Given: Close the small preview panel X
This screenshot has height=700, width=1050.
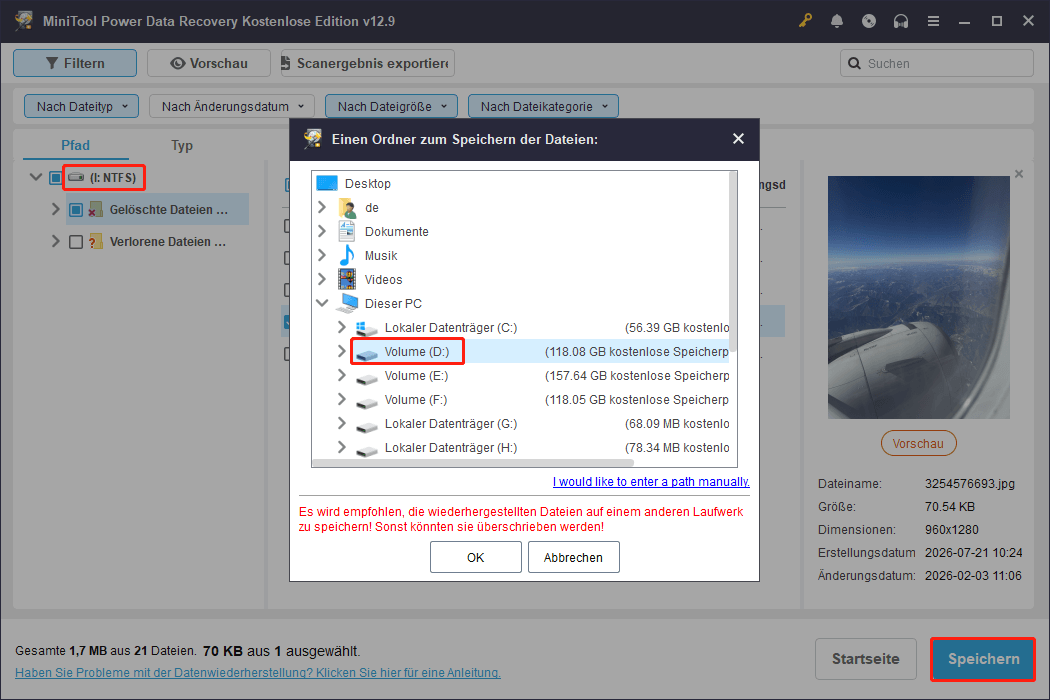Looking at the screenshot, I should click(1019, 174).
